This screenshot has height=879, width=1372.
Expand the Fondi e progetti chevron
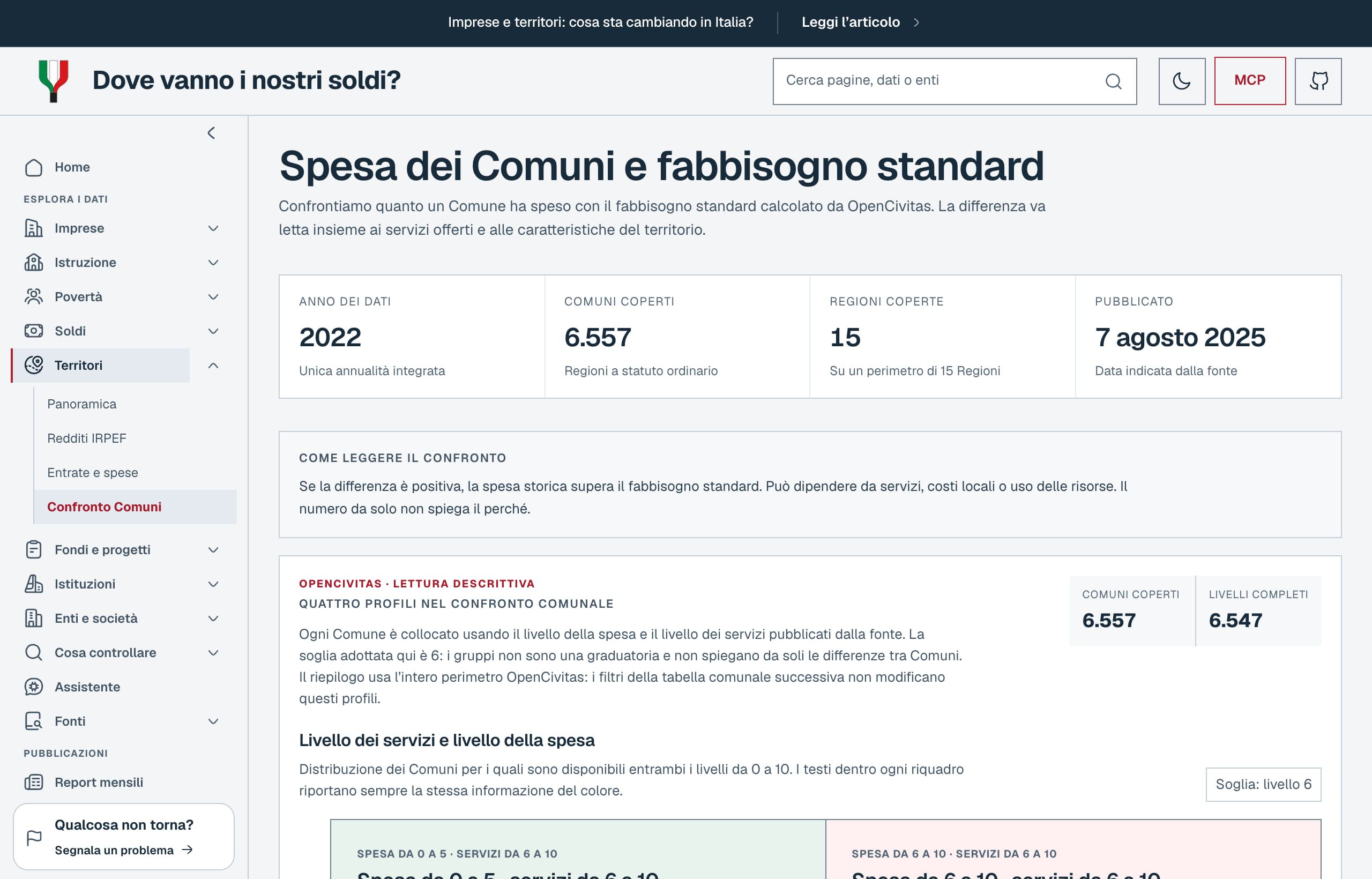(x=213, y=550)
